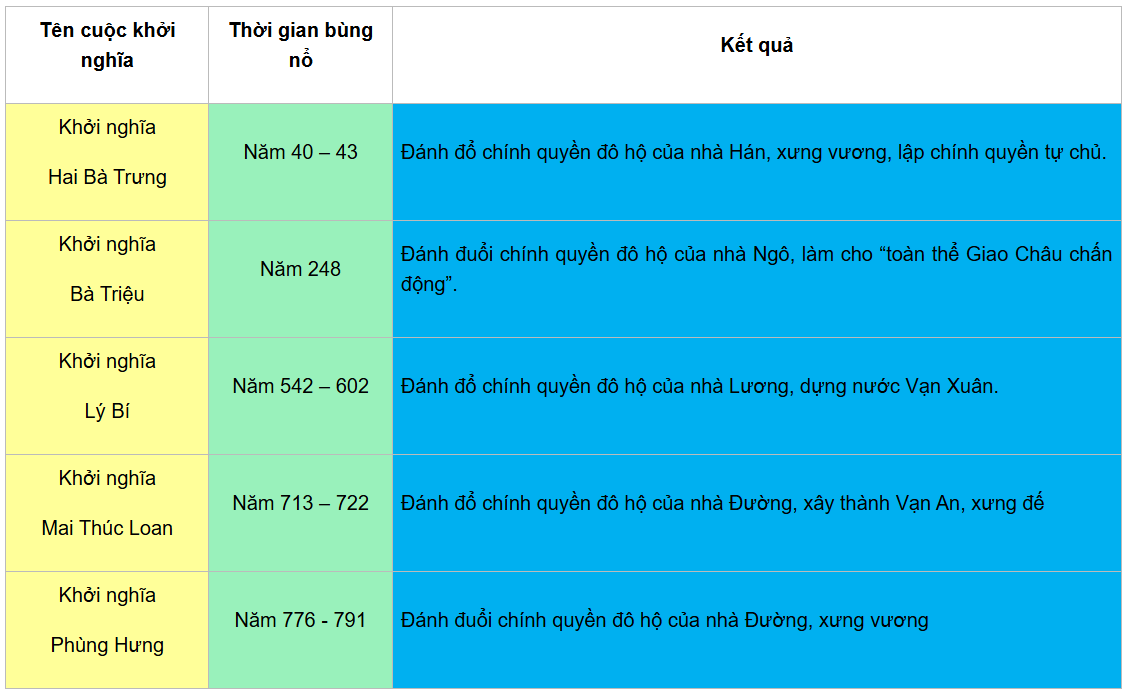Click the 'Năm 248' time cell
The width and height of the screenshot is (1127, 691).
click(x=300, y=270)
